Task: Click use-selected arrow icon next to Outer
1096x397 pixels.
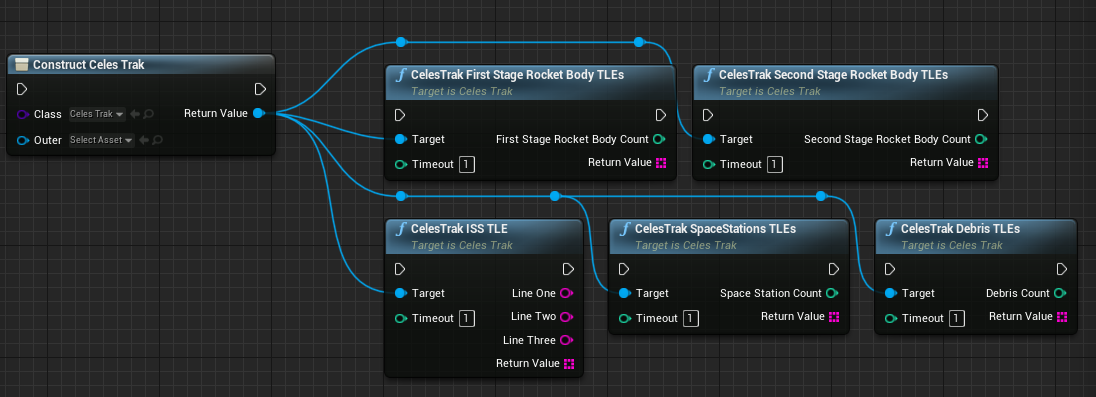Action: pyautogui.click(x=145, y=140)
